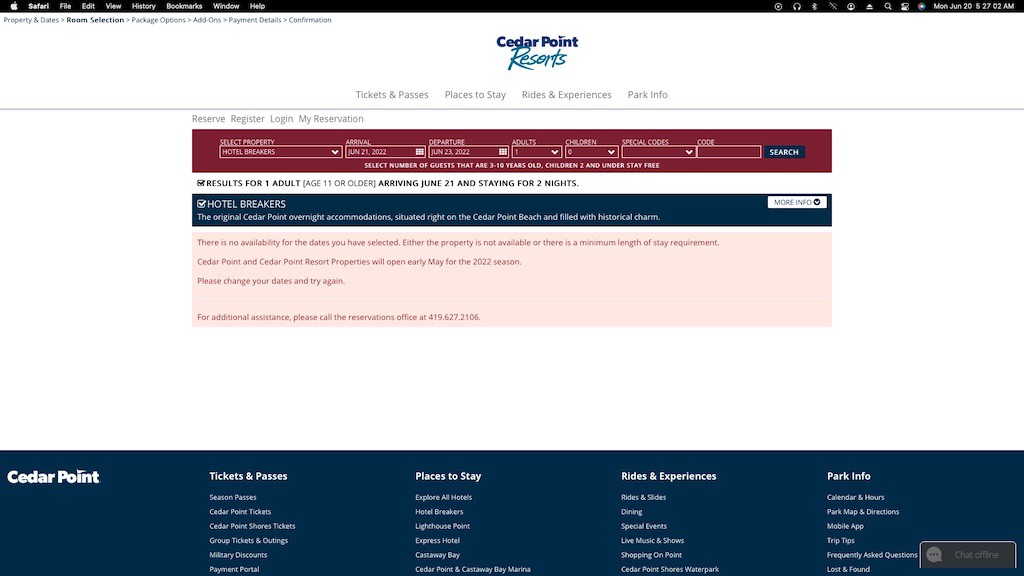Open the Safari Bookmarks menu
Screen dimensions: 1024x576
184,6
